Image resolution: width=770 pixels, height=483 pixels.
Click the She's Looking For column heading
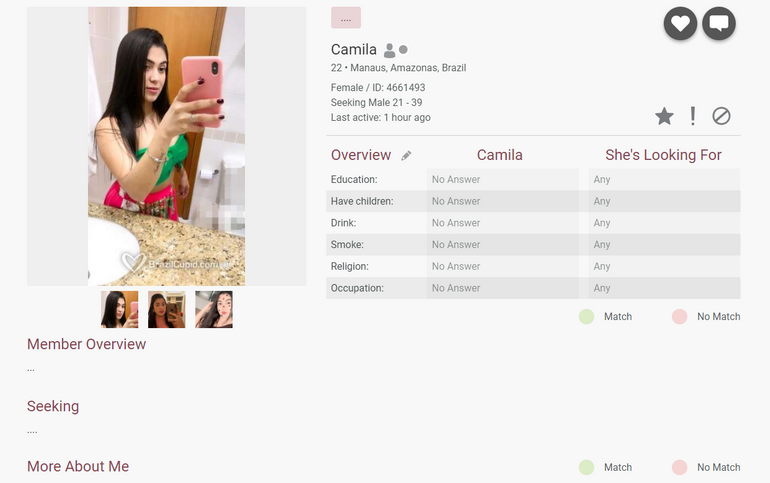point(663,155)
